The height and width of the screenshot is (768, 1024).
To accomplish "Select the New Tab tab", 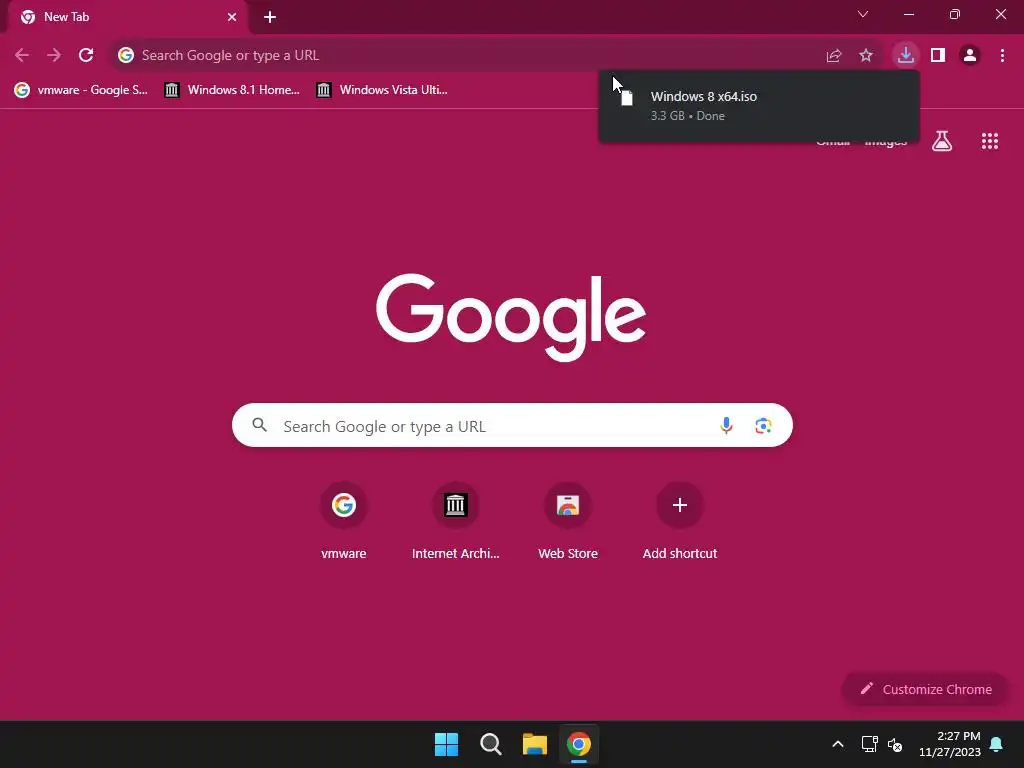I will pos(127,17).
